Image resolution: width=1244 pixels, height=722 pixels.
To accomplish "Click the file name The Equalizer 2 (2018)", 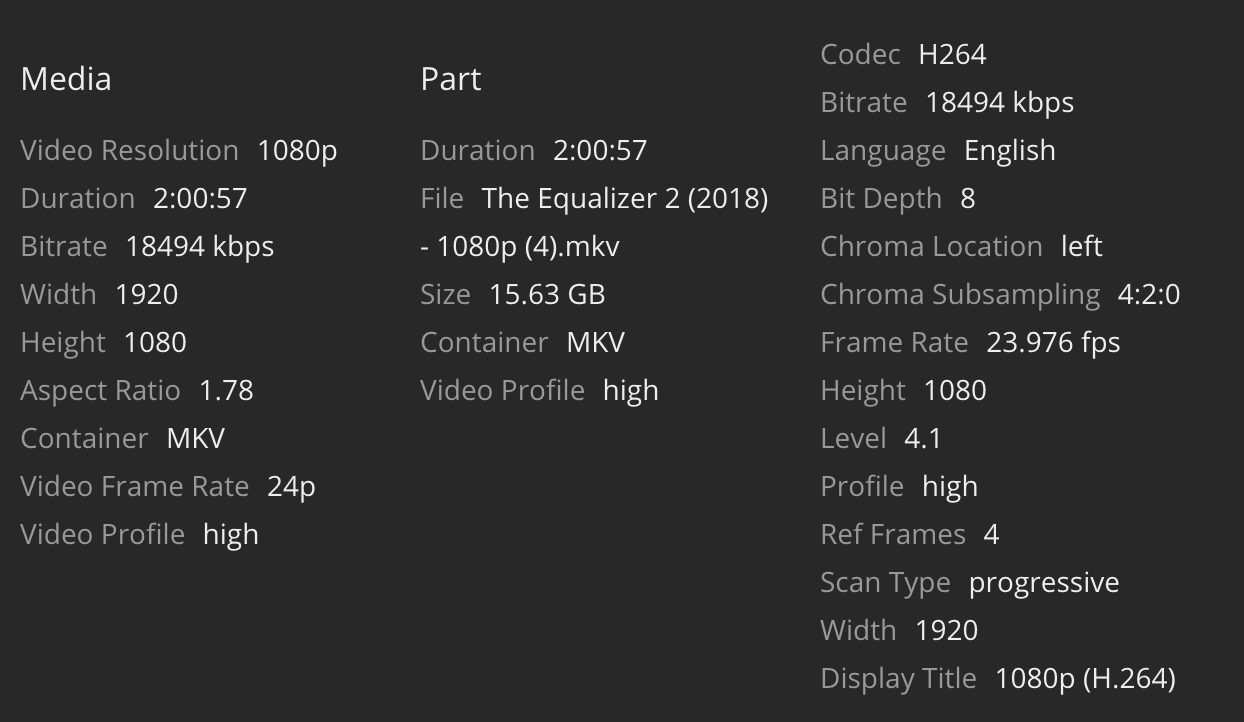I will 624,199.
